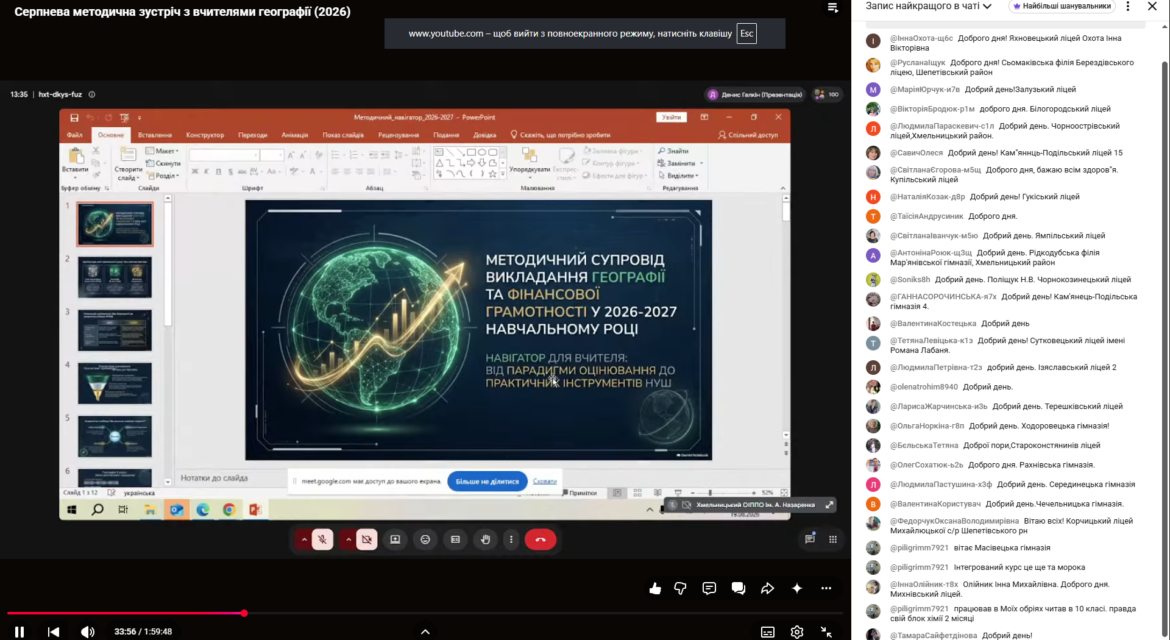Open Meet more options dots

coord(511,539)
